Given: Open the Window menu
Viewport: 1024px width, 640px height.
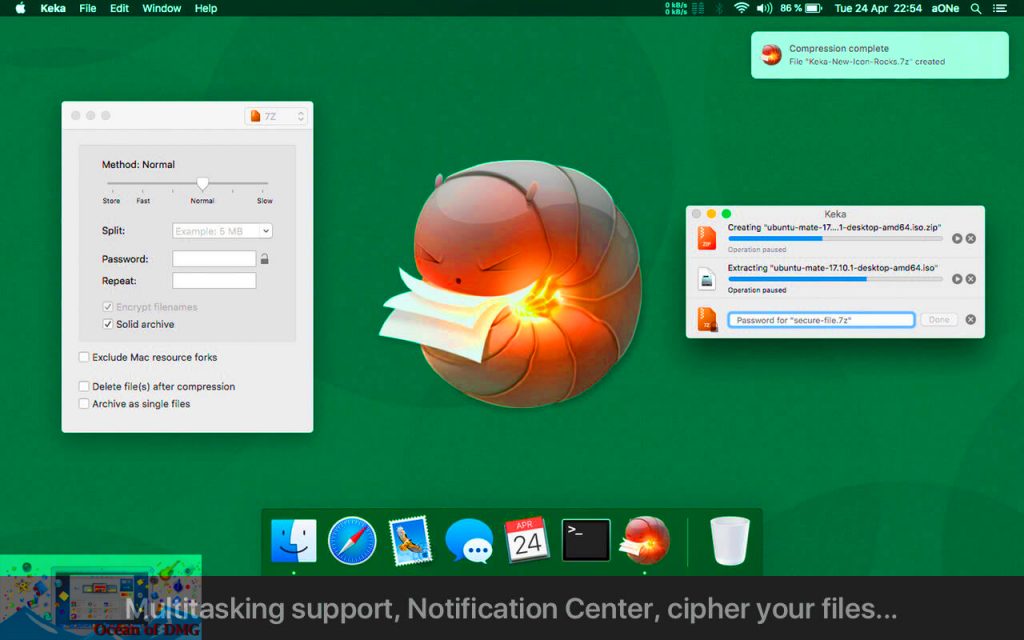Looking at the screenshot, I should [162, 8].
